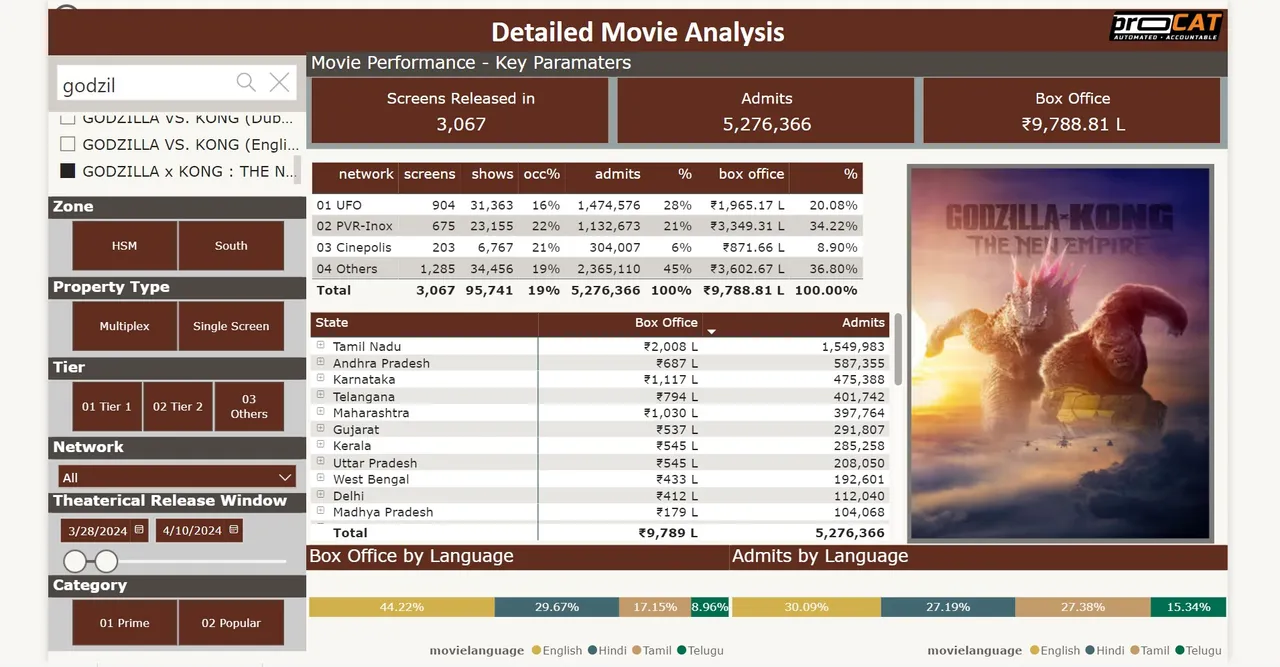Click the sort arrow beside Box Office column
This screenshot has width=1280, height=667.
point(712,331)
